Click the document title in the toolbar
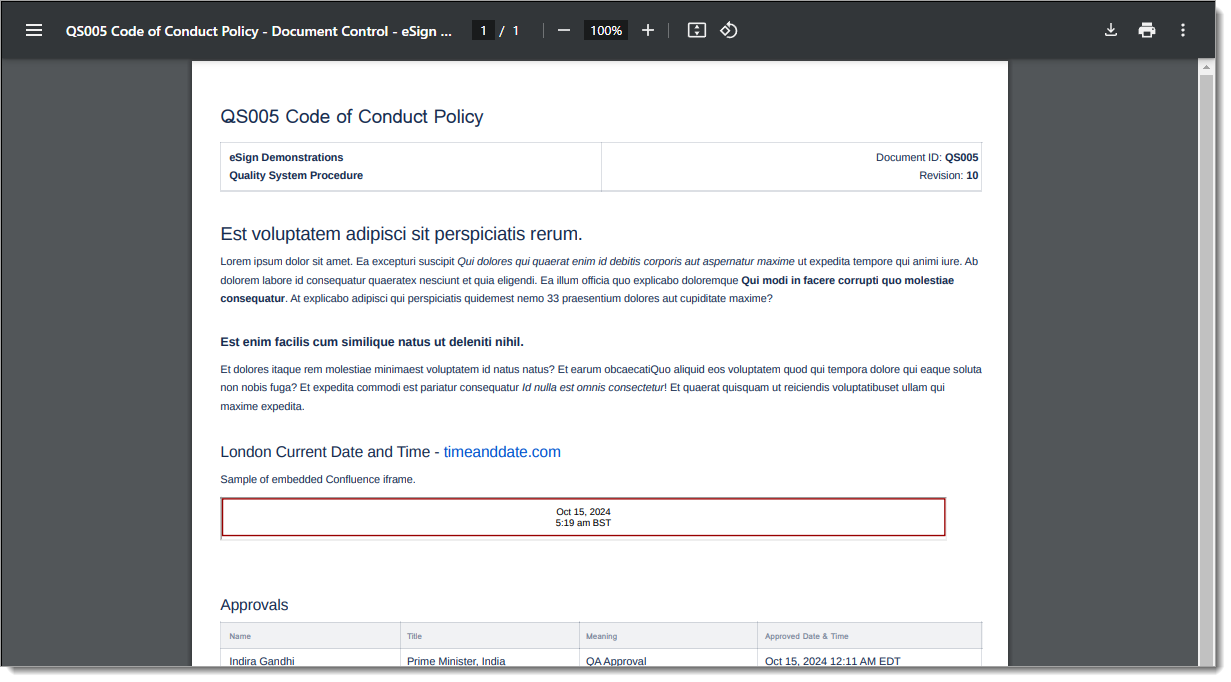1231x682 pixels. pyautogui.click(x=259, y=31)
